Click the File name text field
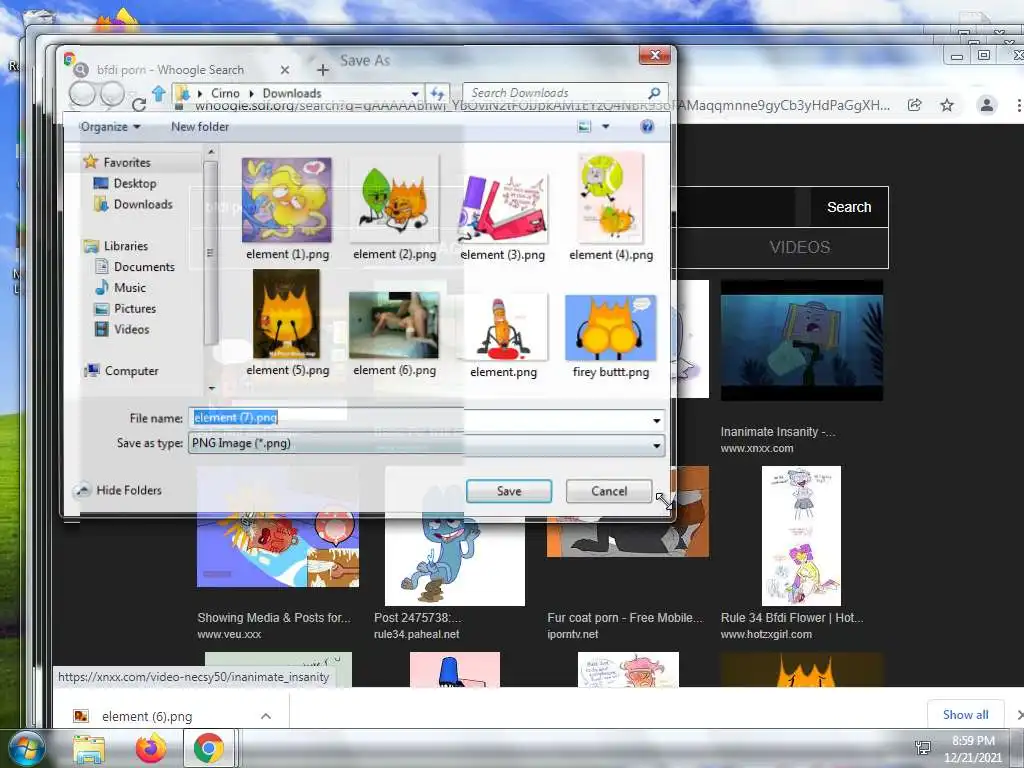 pos(418,419)
